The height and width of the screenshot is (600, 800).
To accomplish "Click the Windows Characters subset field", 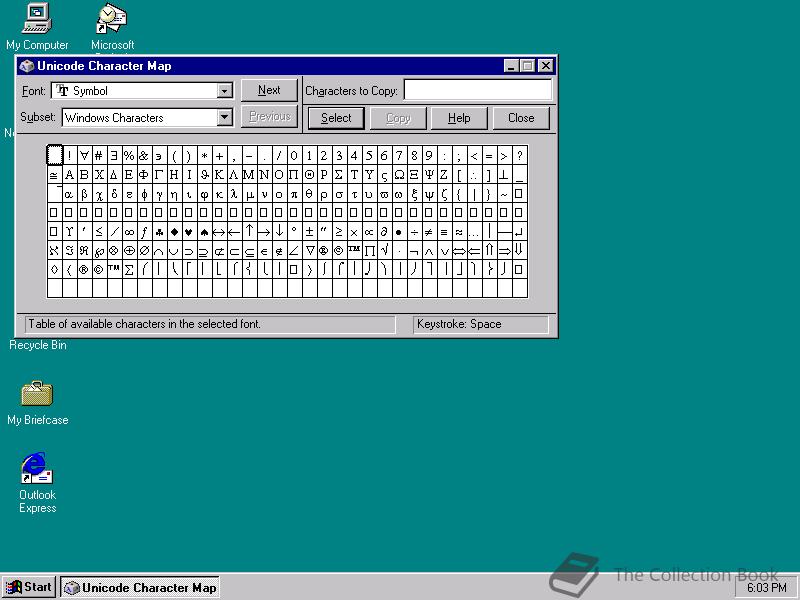I will coord(147,117).
